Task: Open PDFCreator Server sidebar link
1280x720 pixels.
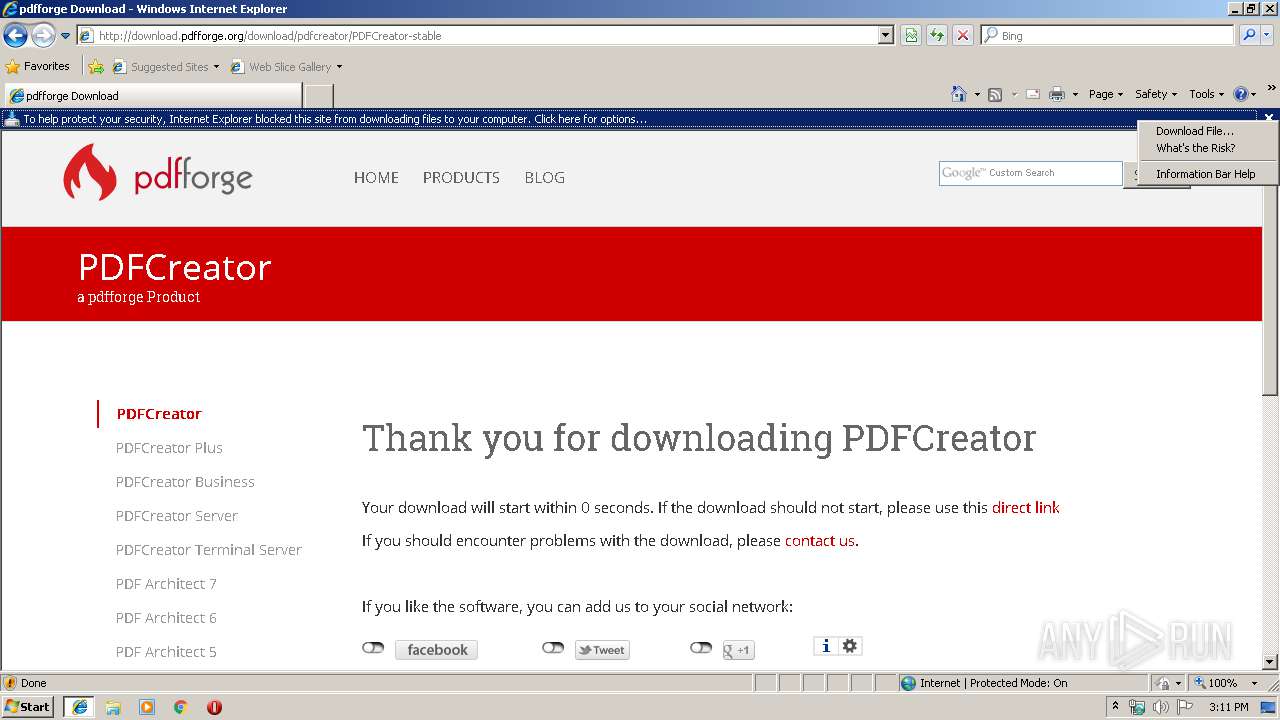Action: tap(177, 516)
